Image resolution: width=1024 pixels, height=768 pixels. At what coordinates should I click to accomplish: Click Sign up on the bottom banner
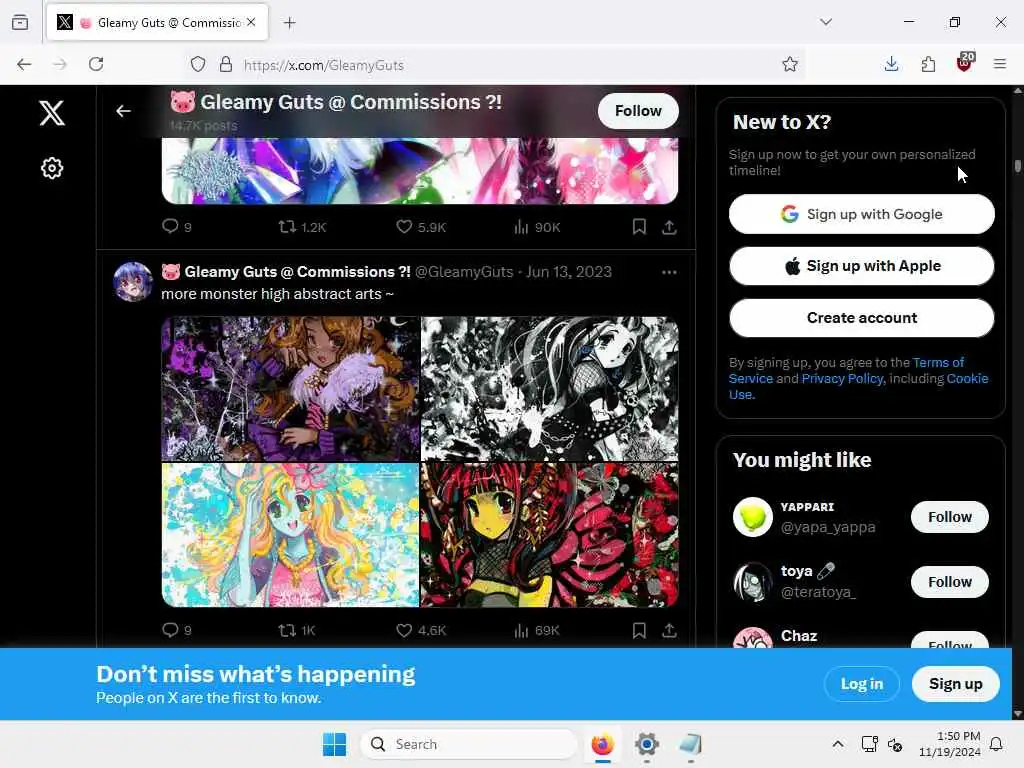click(x=955, y=684)
